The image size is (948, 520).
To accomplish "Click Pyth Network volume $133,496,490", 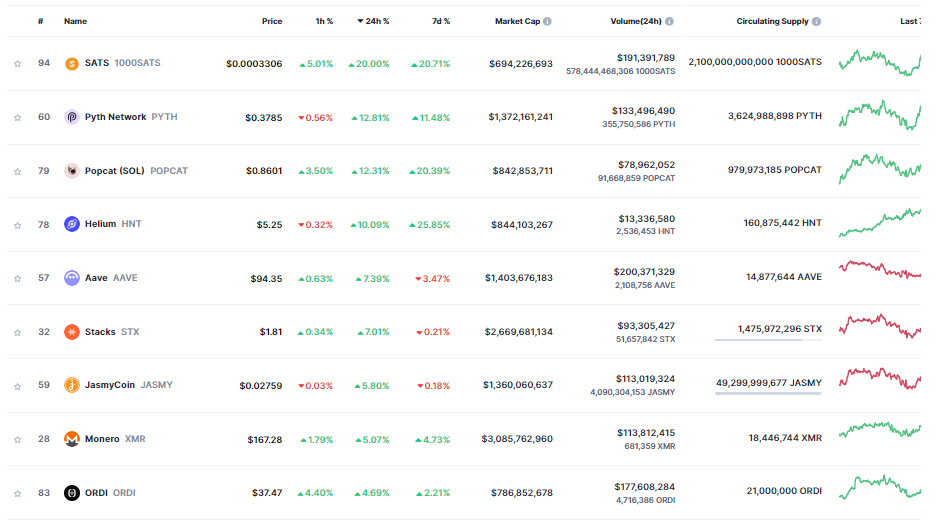I will tap(643, 111).
